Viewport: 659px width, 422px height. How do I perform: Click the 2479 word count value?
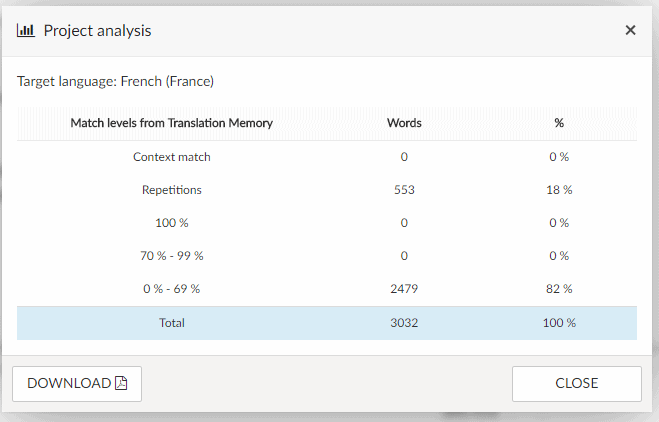point(404,289)
